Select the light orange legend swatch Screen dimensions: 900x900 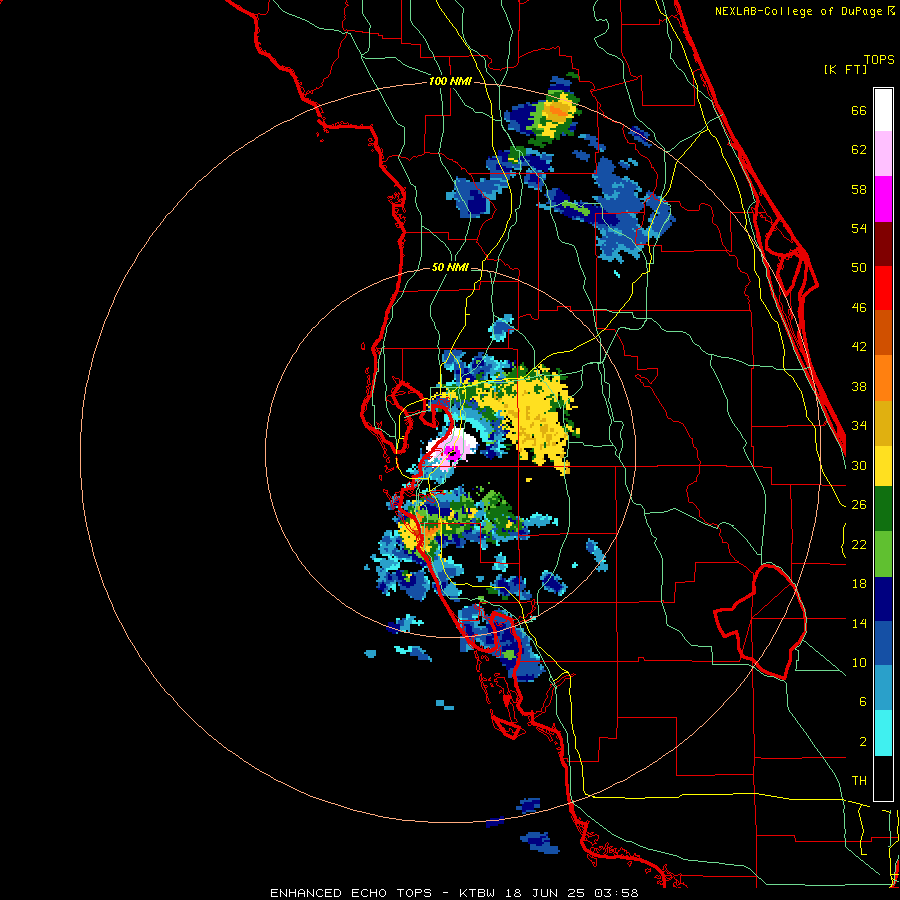tap(883, 378)
